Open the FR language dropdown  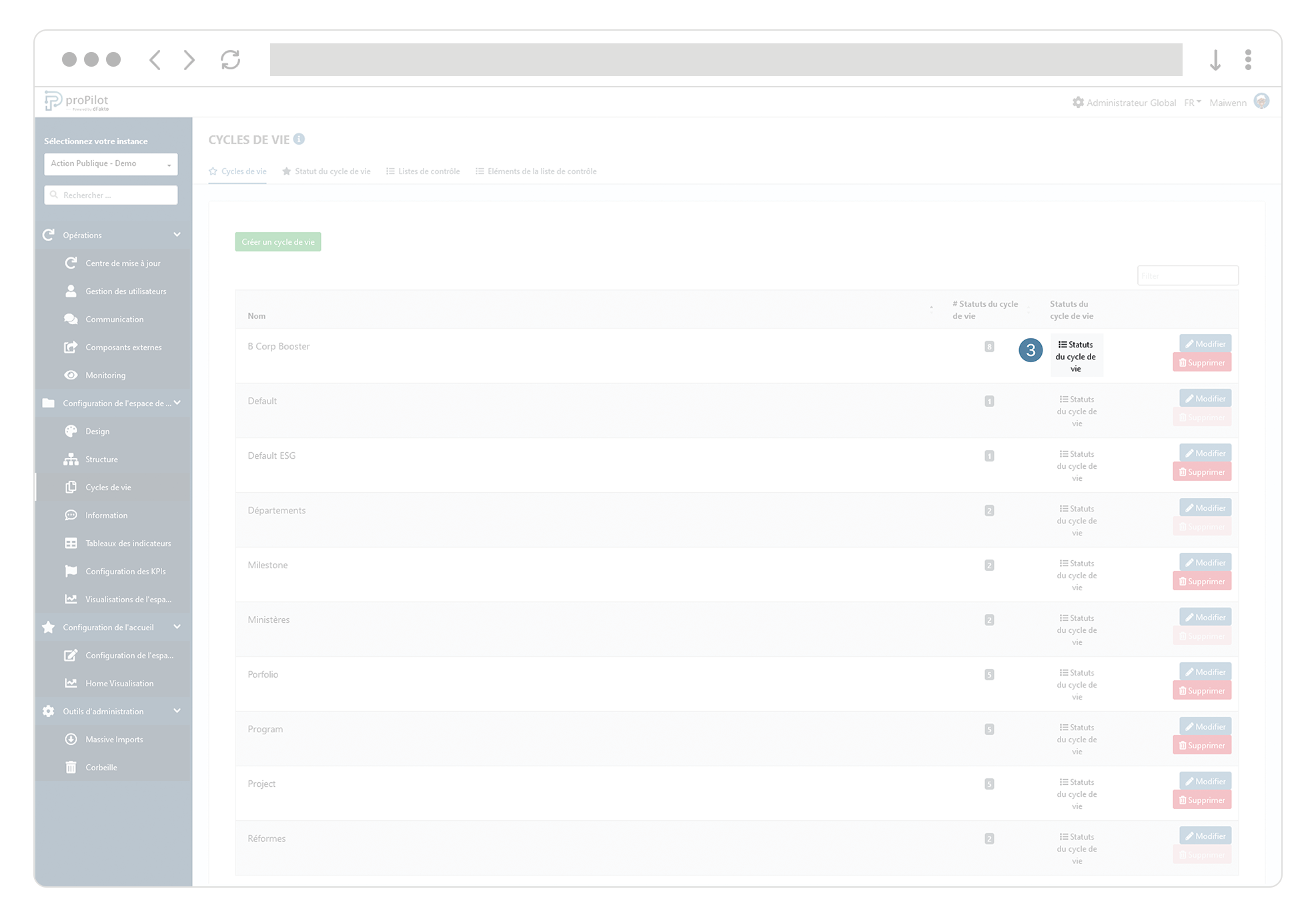coord(1192,103)
